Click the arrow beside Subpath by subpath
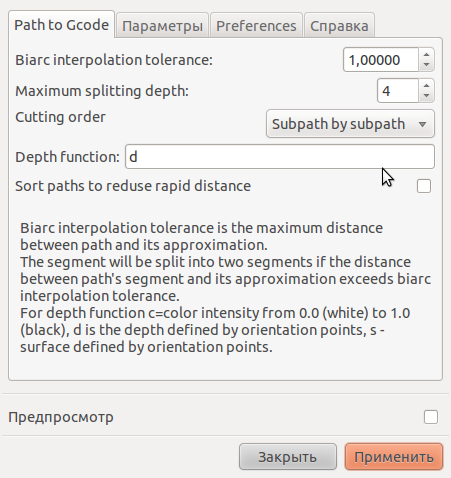Screen dimensions: 451x478 (422, 124)
